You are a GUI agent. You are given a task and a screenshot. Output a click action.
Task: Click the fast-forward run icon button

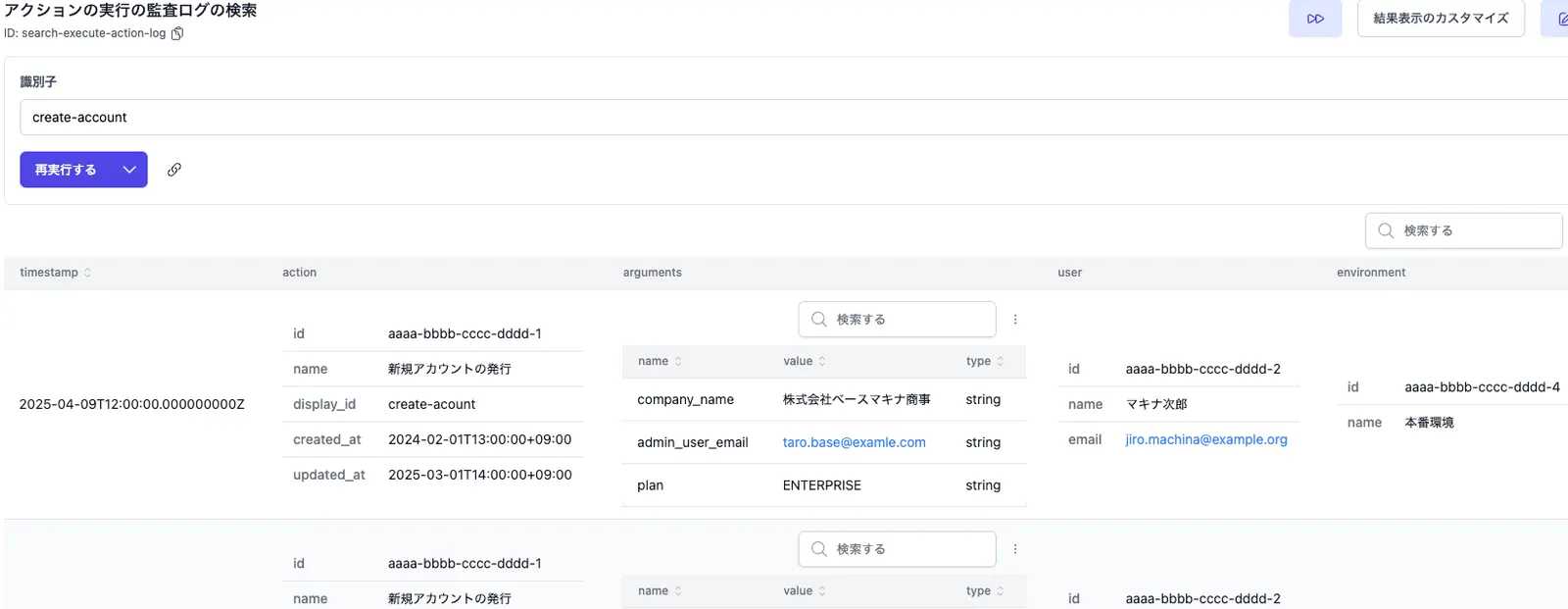[x=1315, y=19]
